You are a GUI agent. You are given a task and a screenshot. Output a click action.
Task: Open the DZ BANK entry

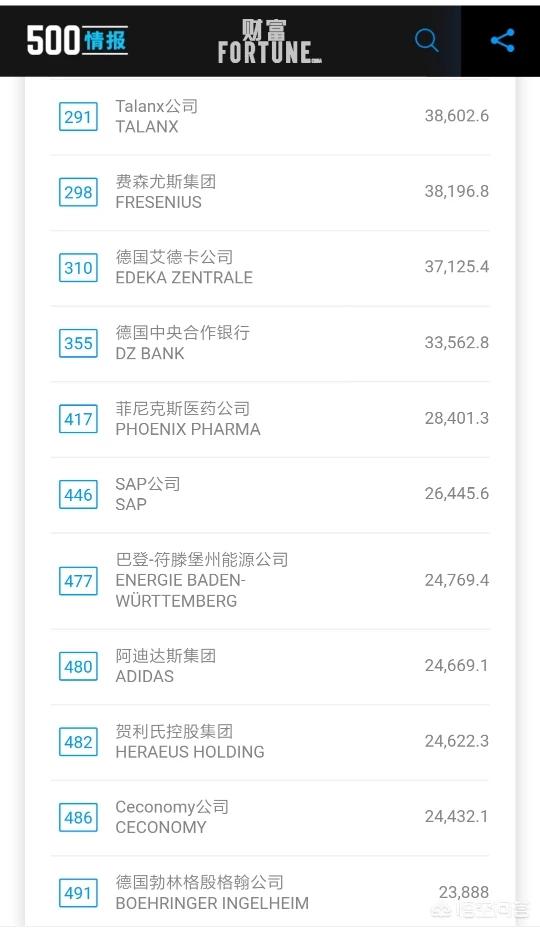pos(270,343)
